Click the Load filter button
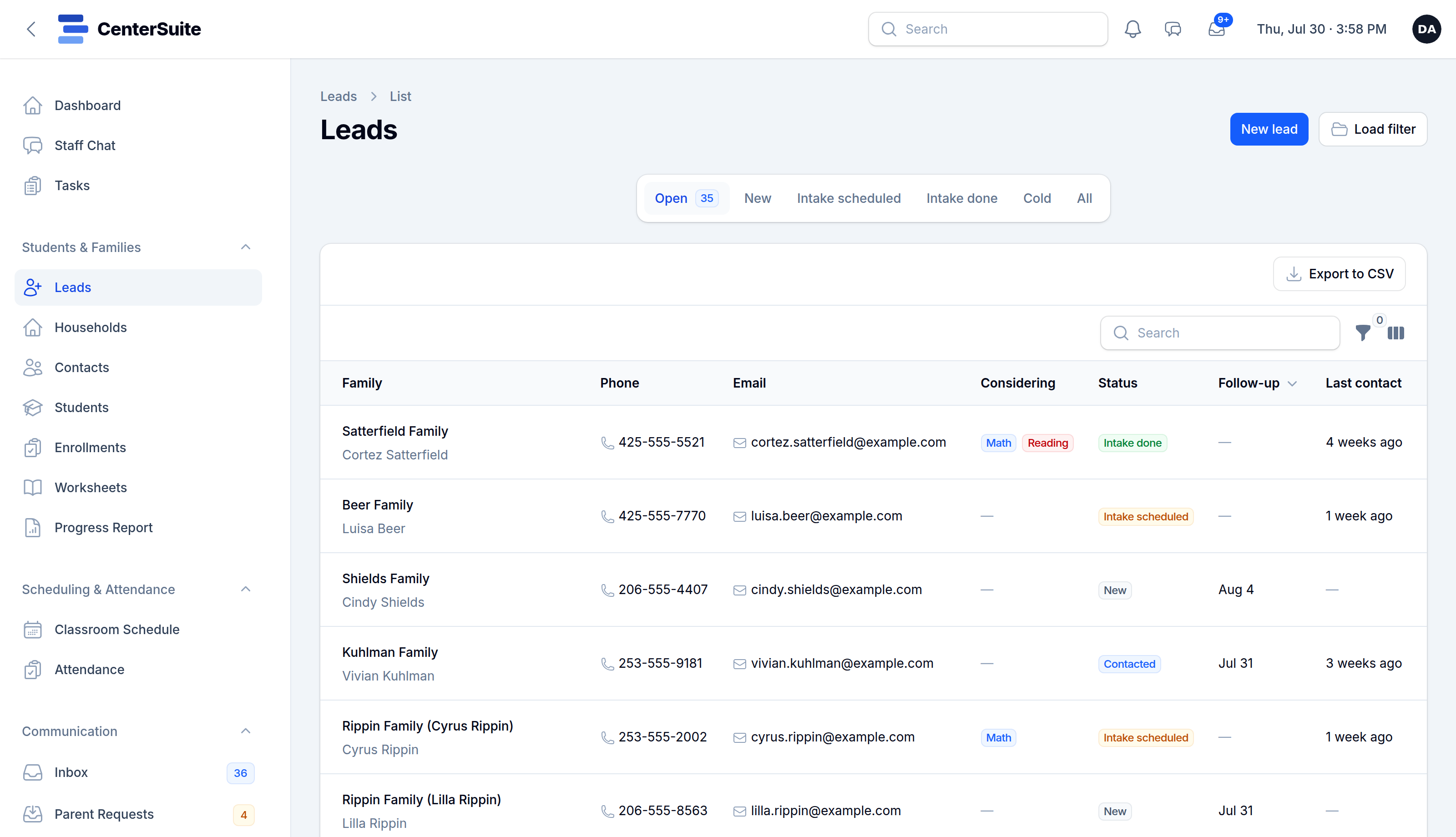This screenshot has width=1456, height=837. click(1373, 129)
